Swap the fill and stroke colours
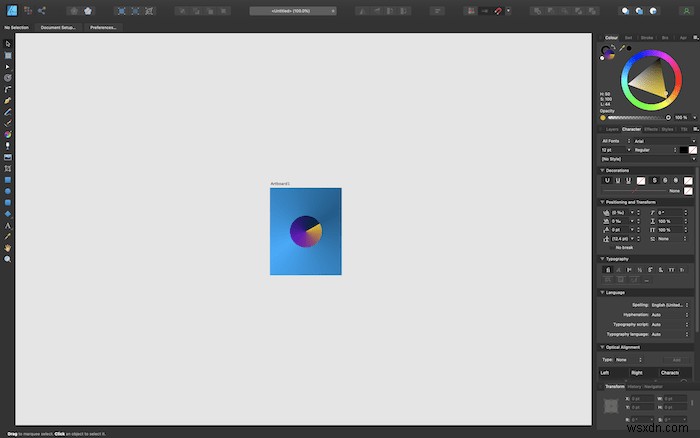The width and height of the screenshot is (700, 438). point(613,46)
